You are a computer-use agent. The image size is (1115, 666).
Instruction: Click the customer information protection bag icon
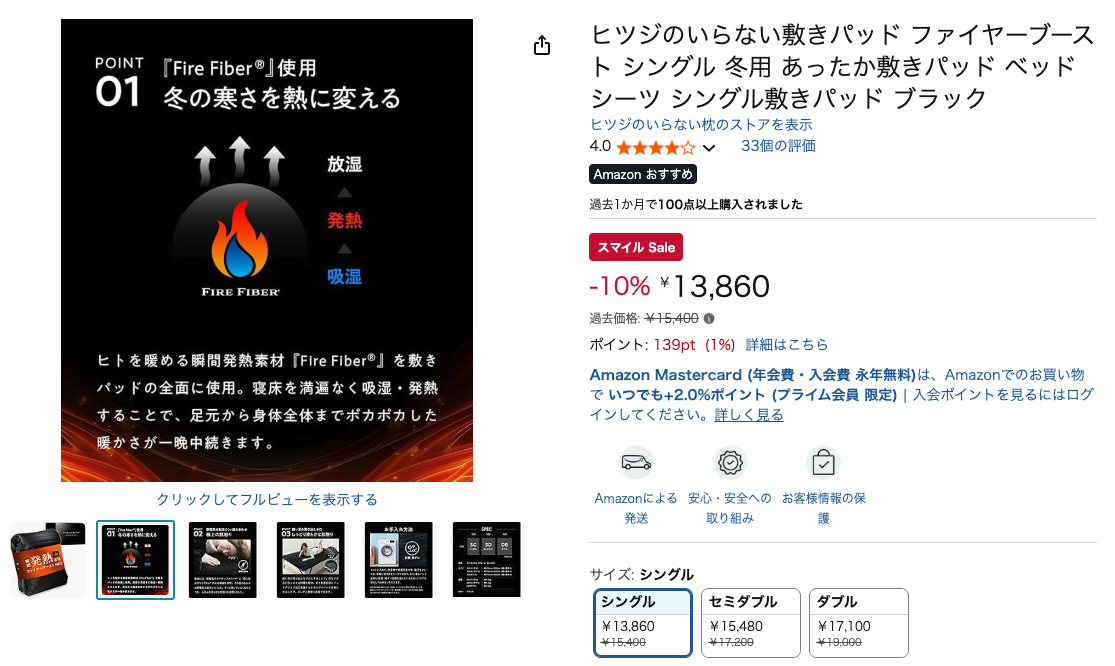(823, 463)
